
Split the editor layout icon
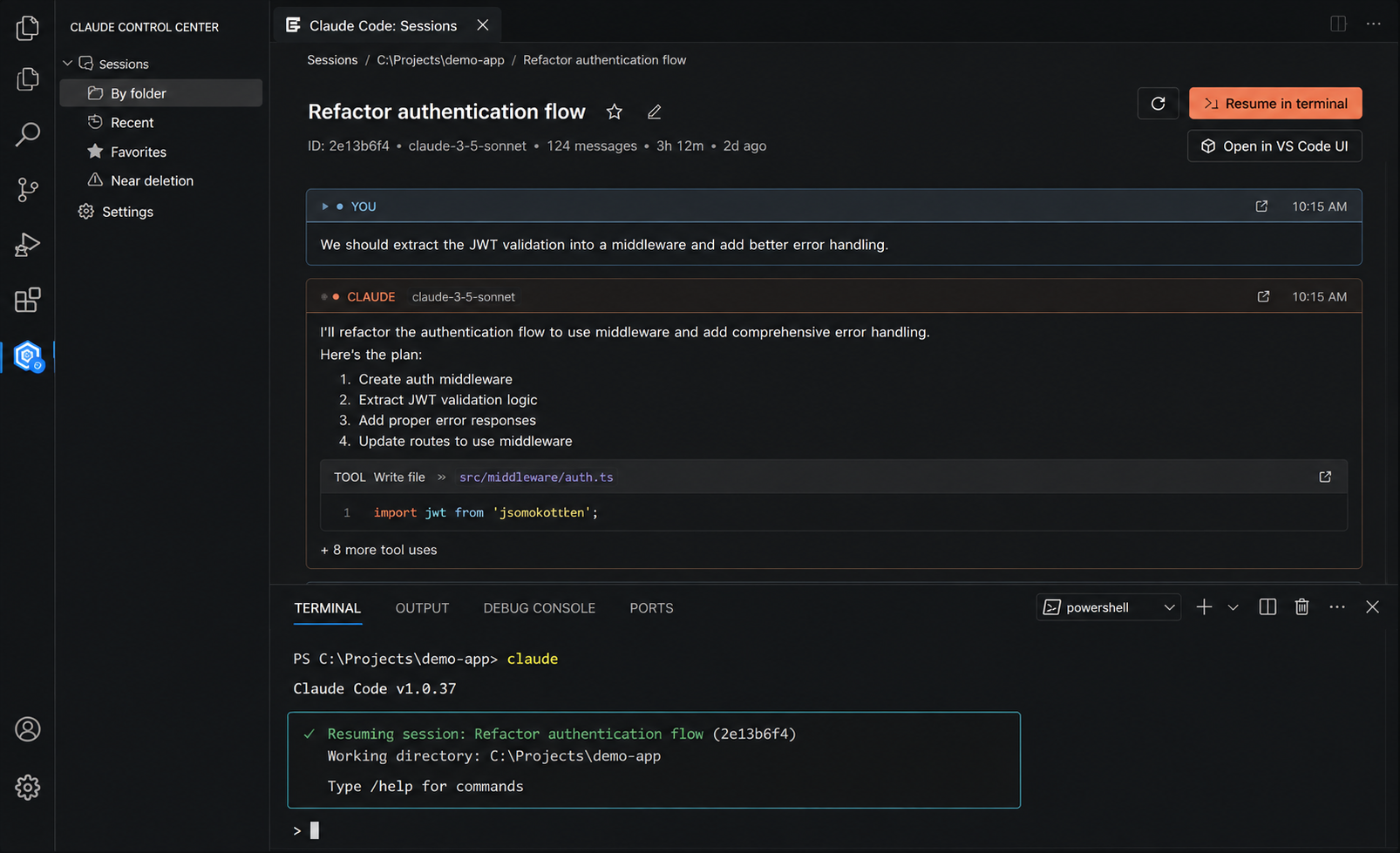pyautogui.click(x=1338, y=24)
